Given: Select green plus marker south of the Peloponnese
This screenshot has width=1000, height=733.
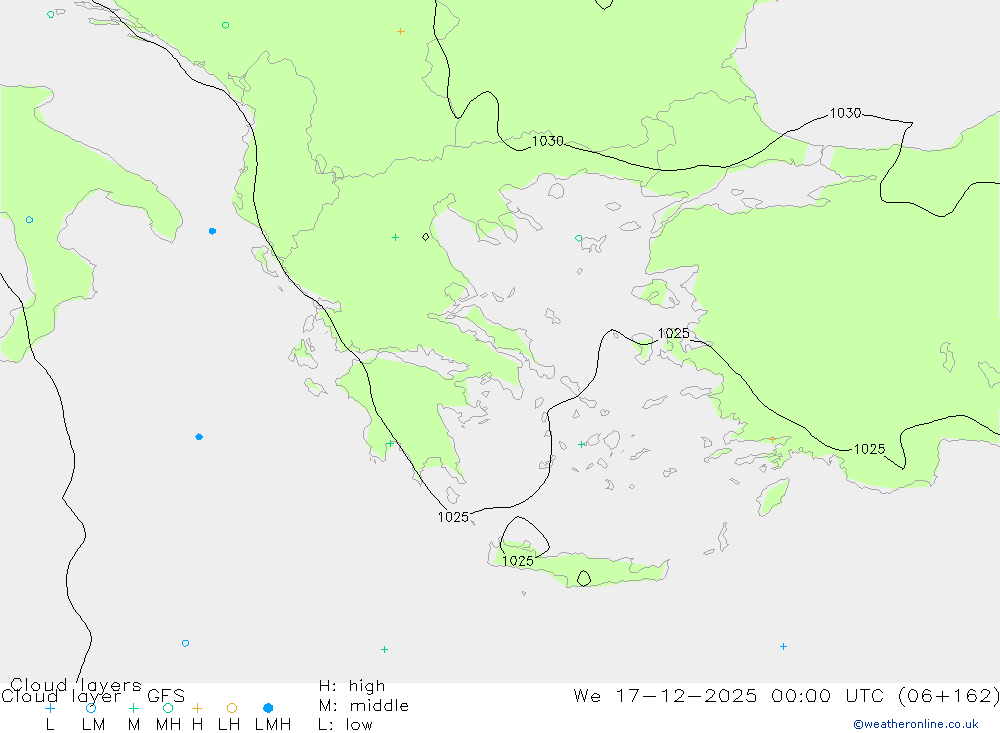Looking at the screenshot, I should click(x=384, y=649).
